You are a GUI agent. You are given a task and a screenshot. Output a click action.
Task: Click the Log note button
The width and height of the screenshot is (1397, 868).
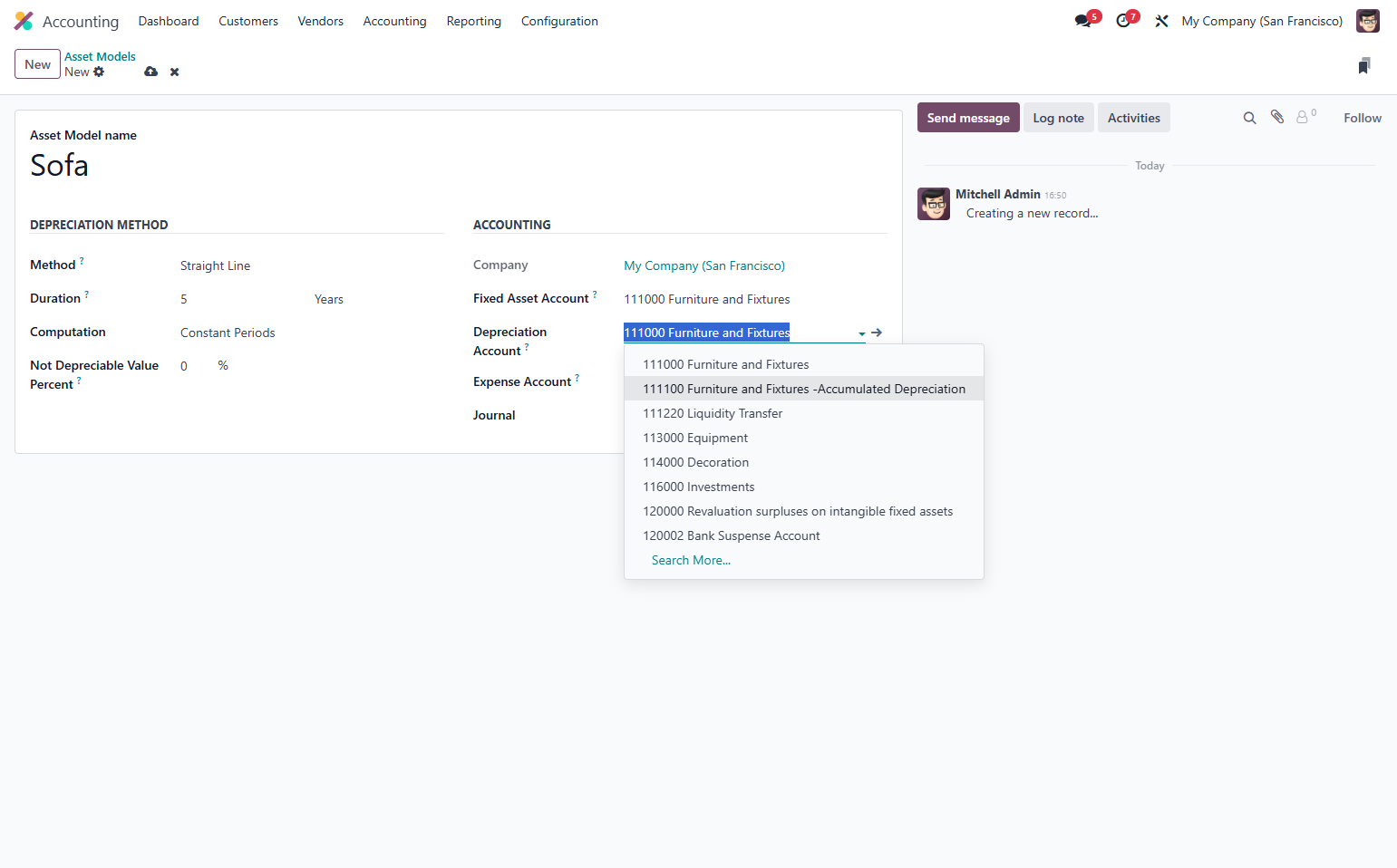click(x=1058, y=118)
